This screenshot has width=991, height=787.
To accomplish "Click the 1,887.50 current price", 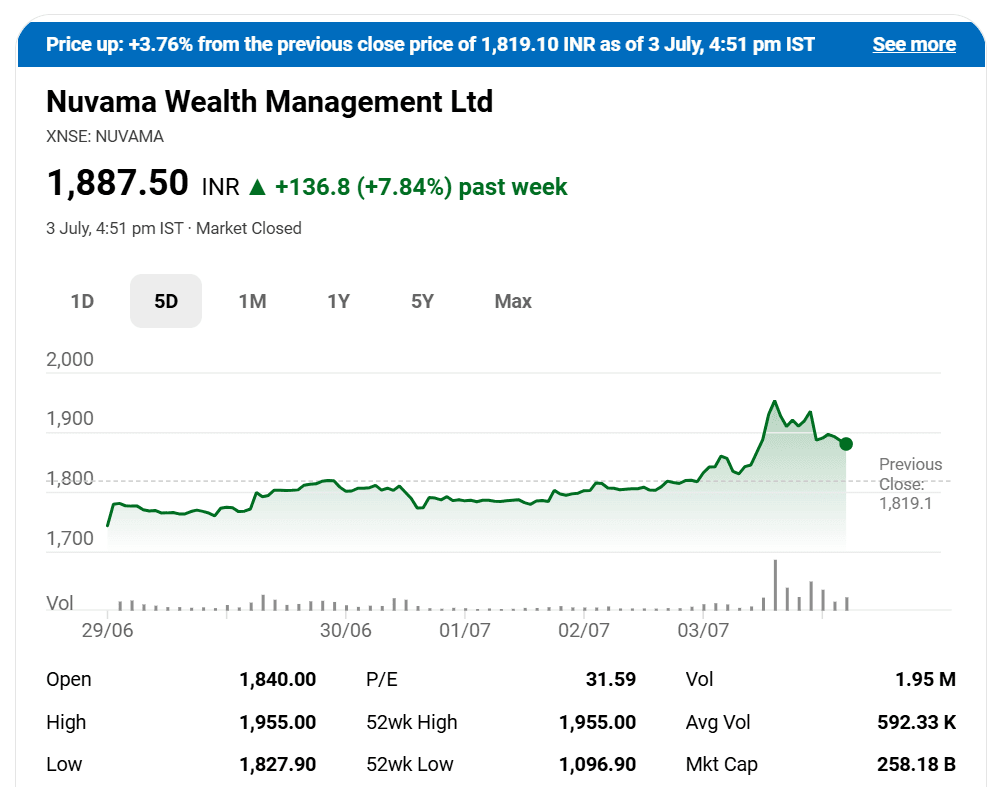I will tap(118, 183).
